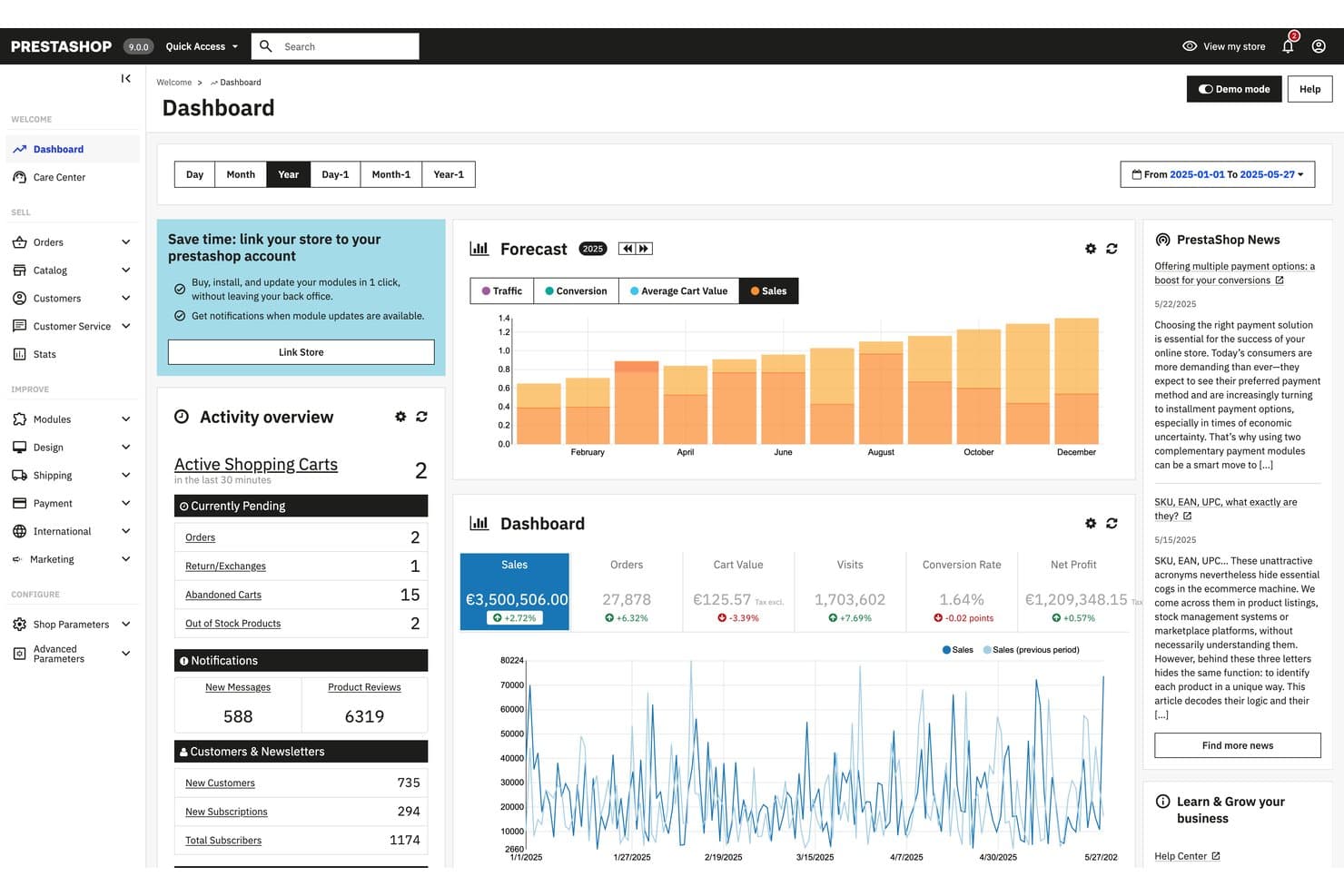
Task: Open Activity overview settings gear
Action: 400,417
